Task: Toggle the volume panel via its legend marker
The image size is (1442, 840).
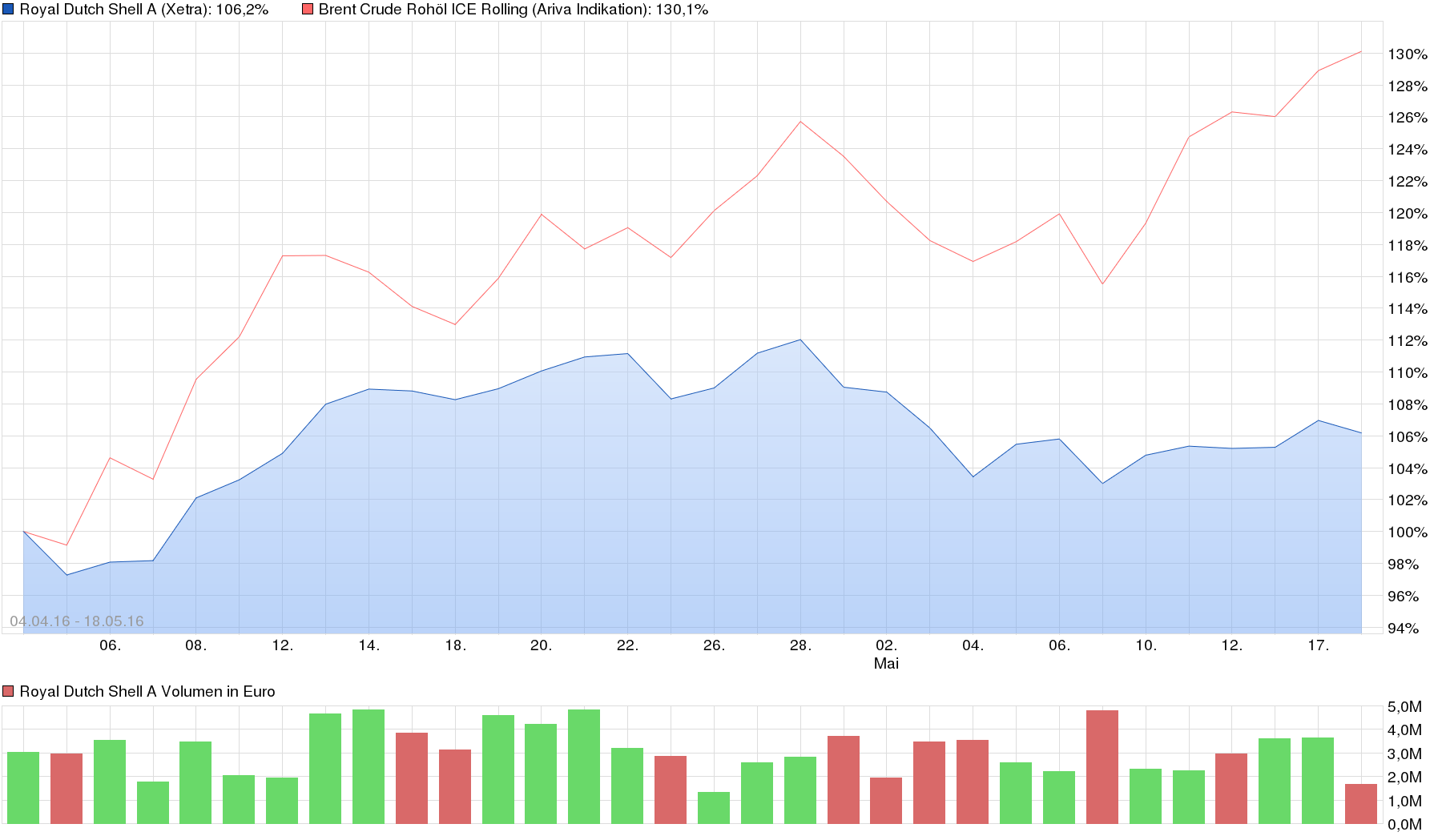Action: (8, 690)
